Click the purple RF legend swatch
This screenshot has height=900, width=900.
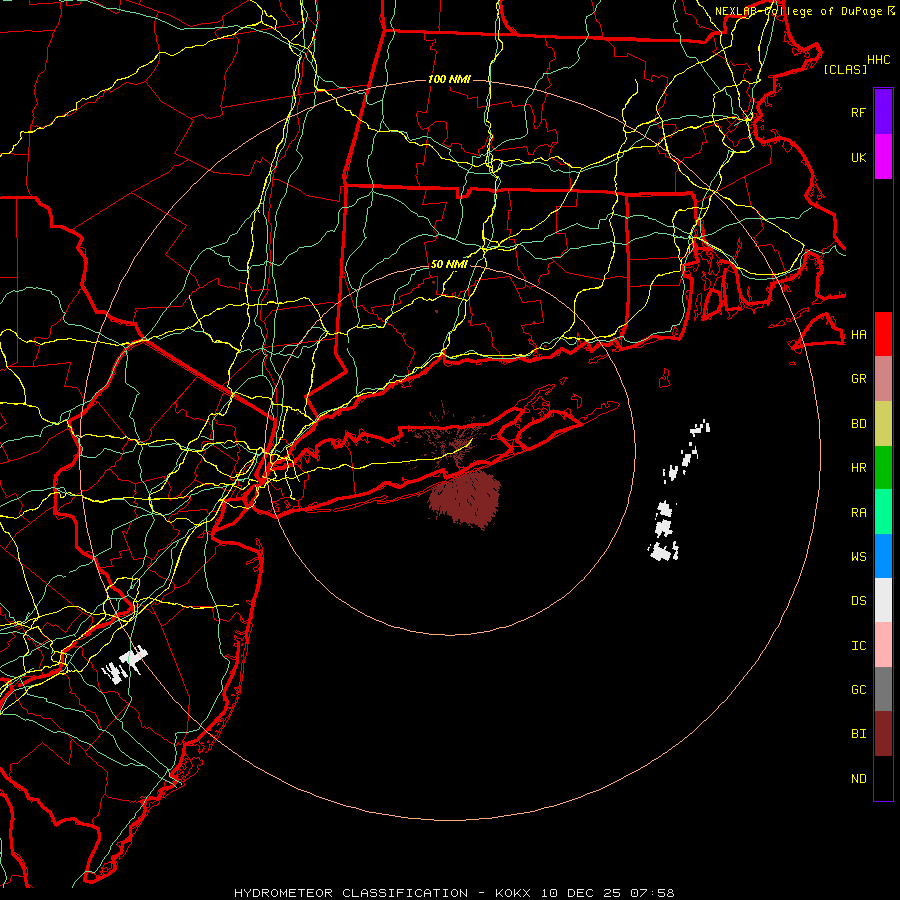[883, 112]
